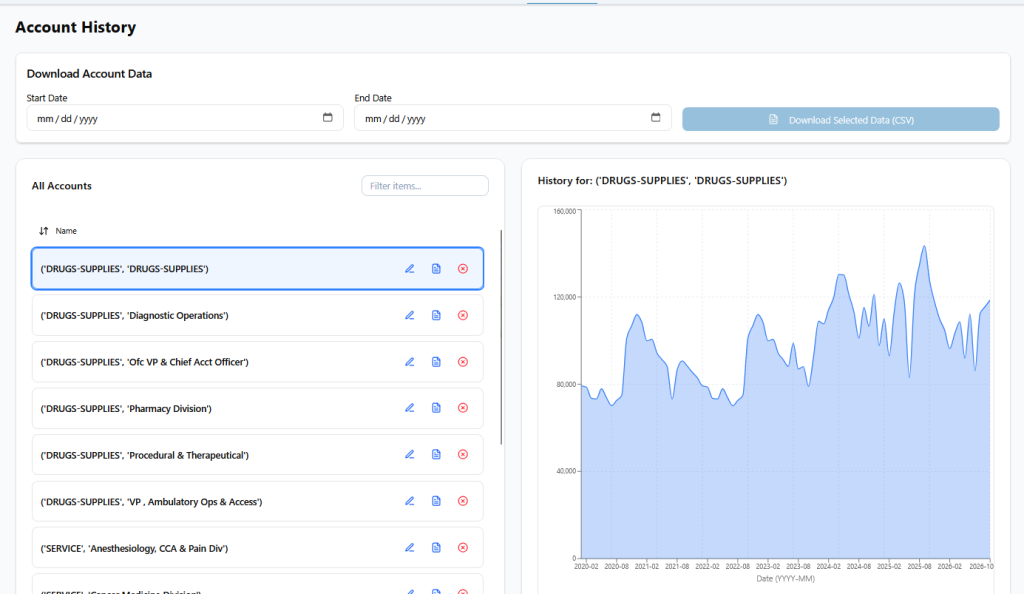Focus the End Date mm/dd/yyyy field
The height and width of the screenshot is (594, 1024).
pos(513,118)
